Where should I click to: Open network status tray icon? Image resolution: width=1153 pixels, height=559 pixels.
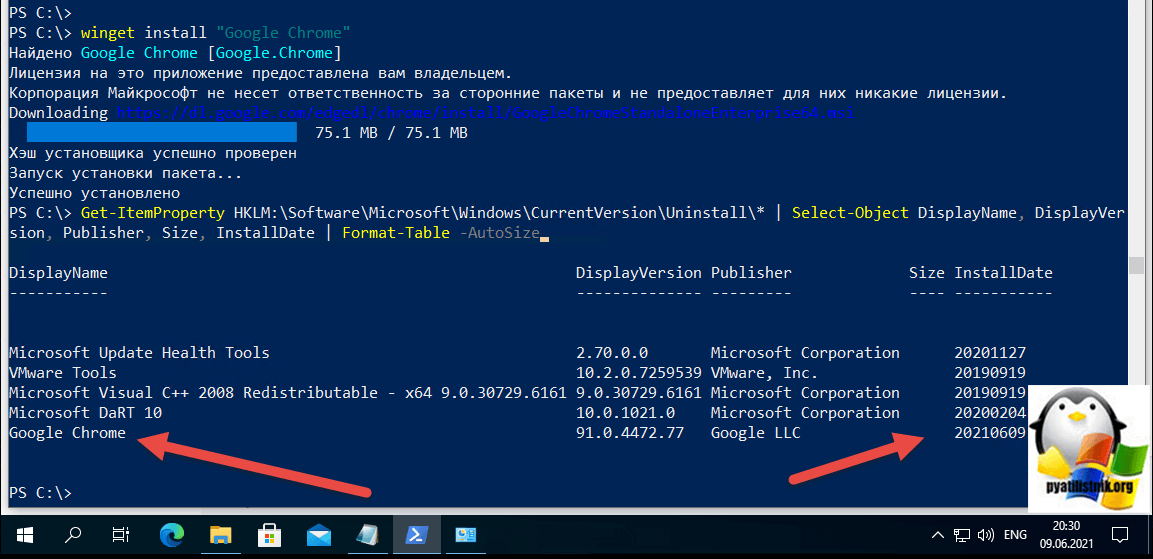point(962,535)
